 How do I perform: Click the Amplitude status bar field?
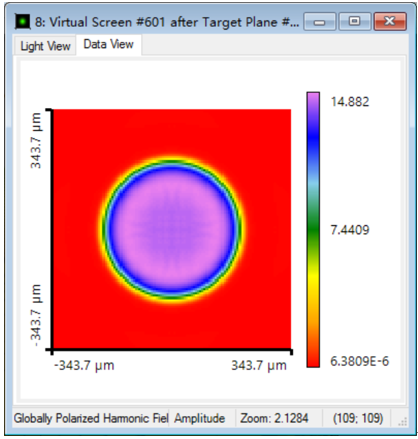click(199, 418)
